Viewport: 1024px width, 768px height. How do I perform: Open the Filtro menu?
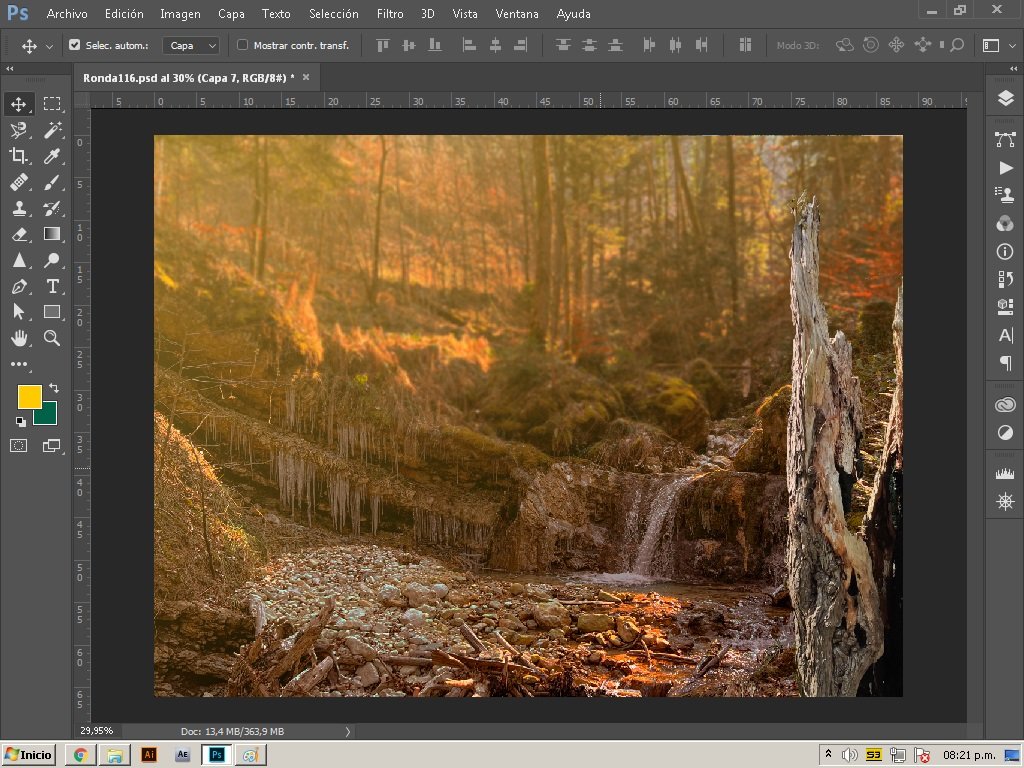click(x=390, y=14)
